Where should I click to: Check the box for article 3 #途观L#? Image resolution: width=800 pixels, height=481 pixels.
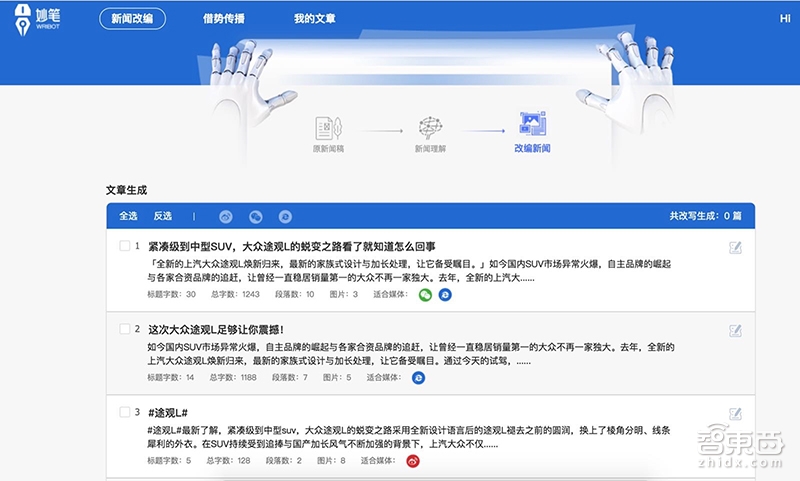tap(124, 412)
